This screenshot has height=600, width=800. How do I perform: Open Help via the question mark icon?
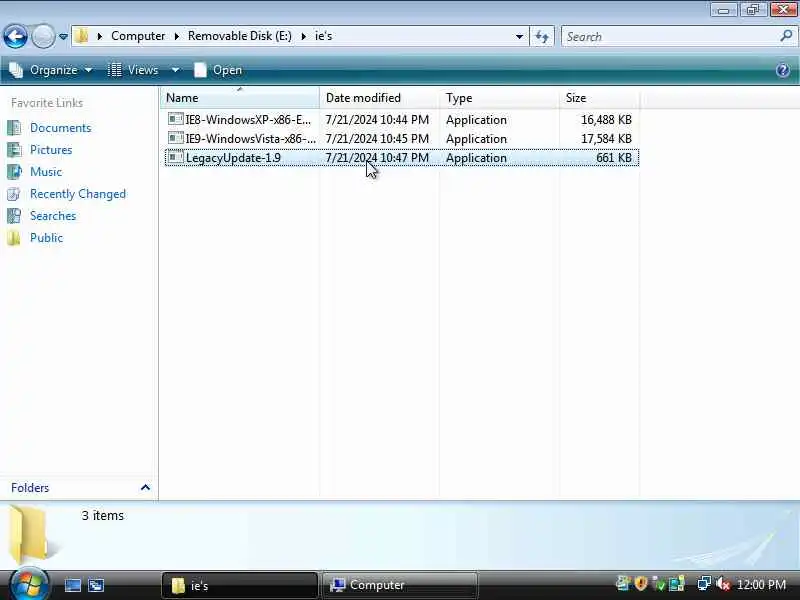783,70
